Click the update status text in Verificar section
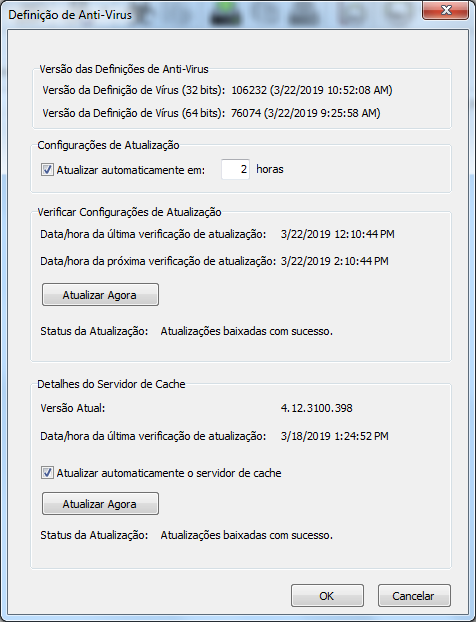The image size is (476, 622). [x=246, y=331]
